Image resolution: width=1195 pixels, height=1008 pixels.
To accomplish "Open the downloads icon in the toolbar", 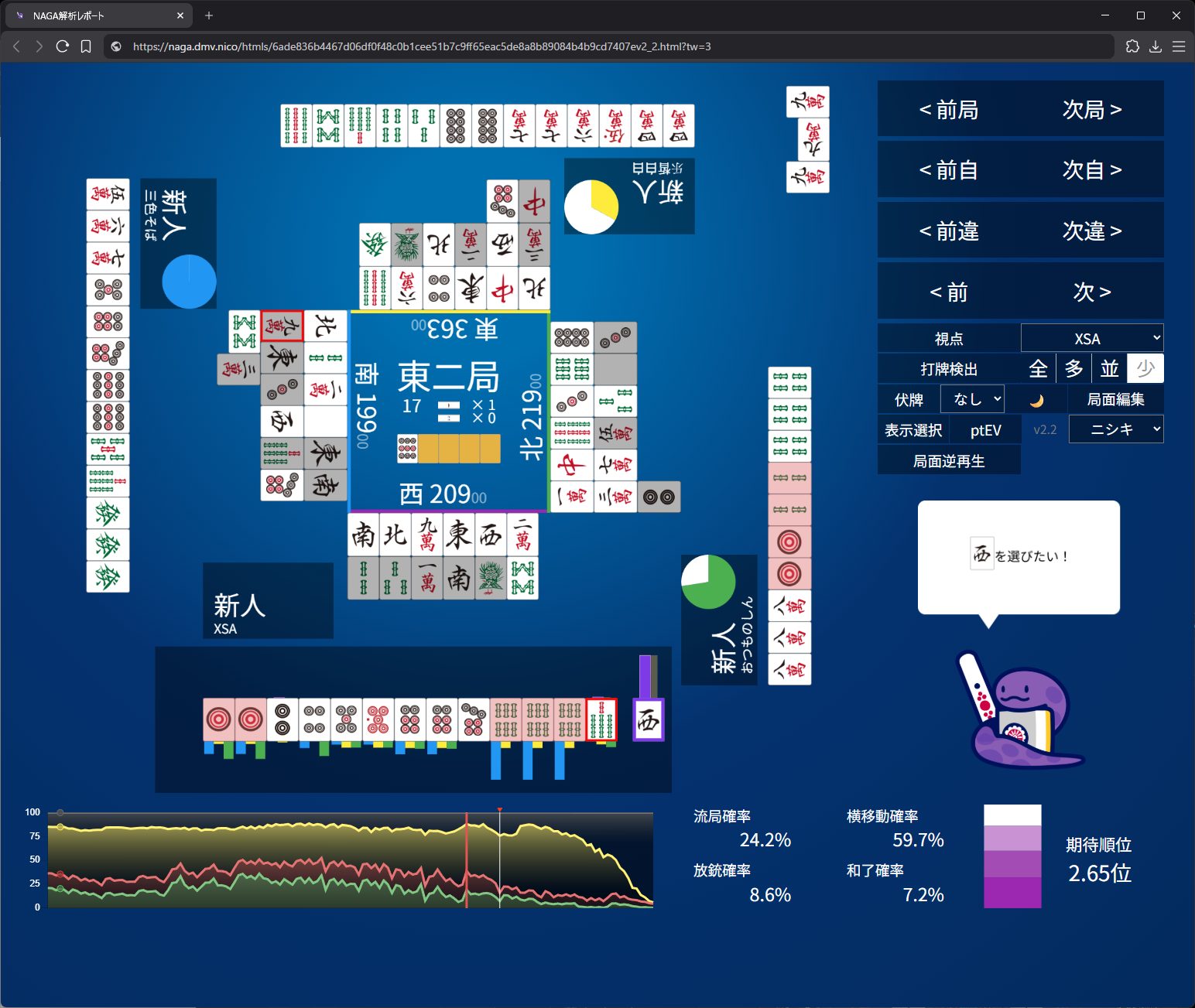I will click(x=1156, y=46).
